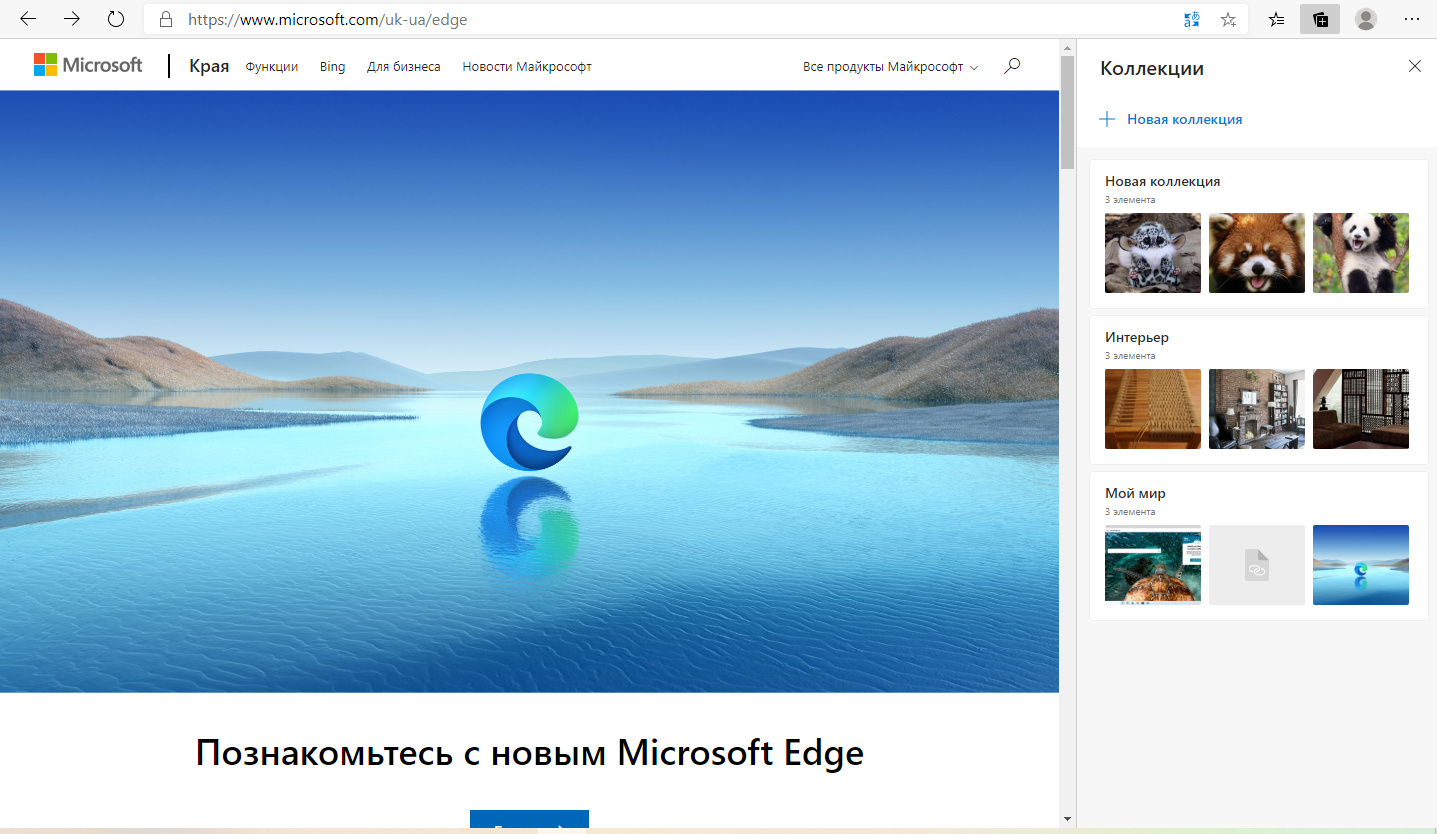
Task: Click the Коллекции panel heading
Action: tap(1152, 68)
